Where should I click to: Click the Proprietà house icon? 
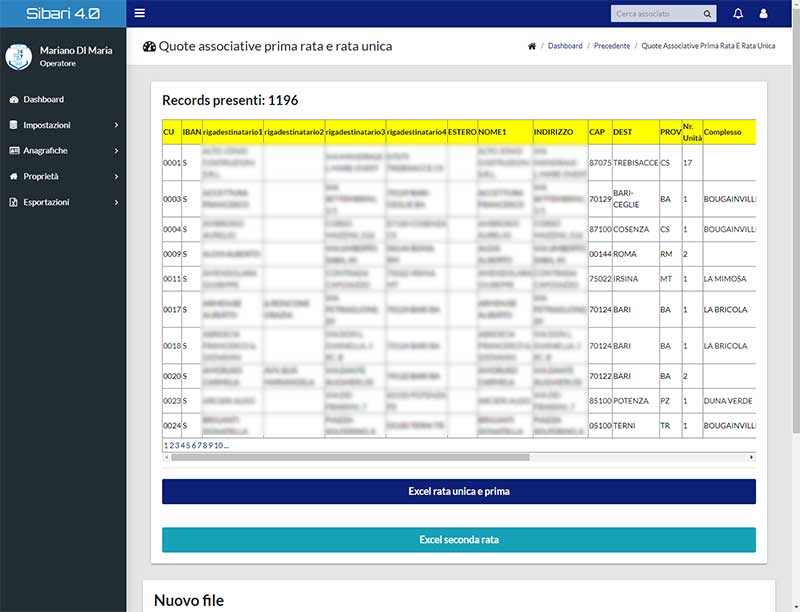coord(14,176)
